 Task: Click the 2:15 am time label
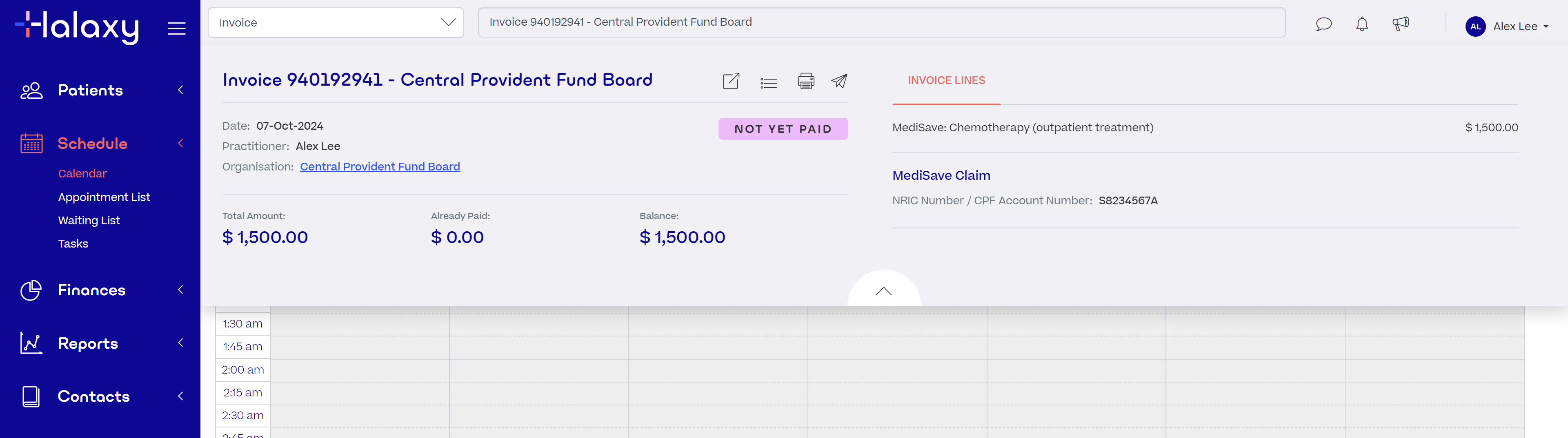click(242, 393)
